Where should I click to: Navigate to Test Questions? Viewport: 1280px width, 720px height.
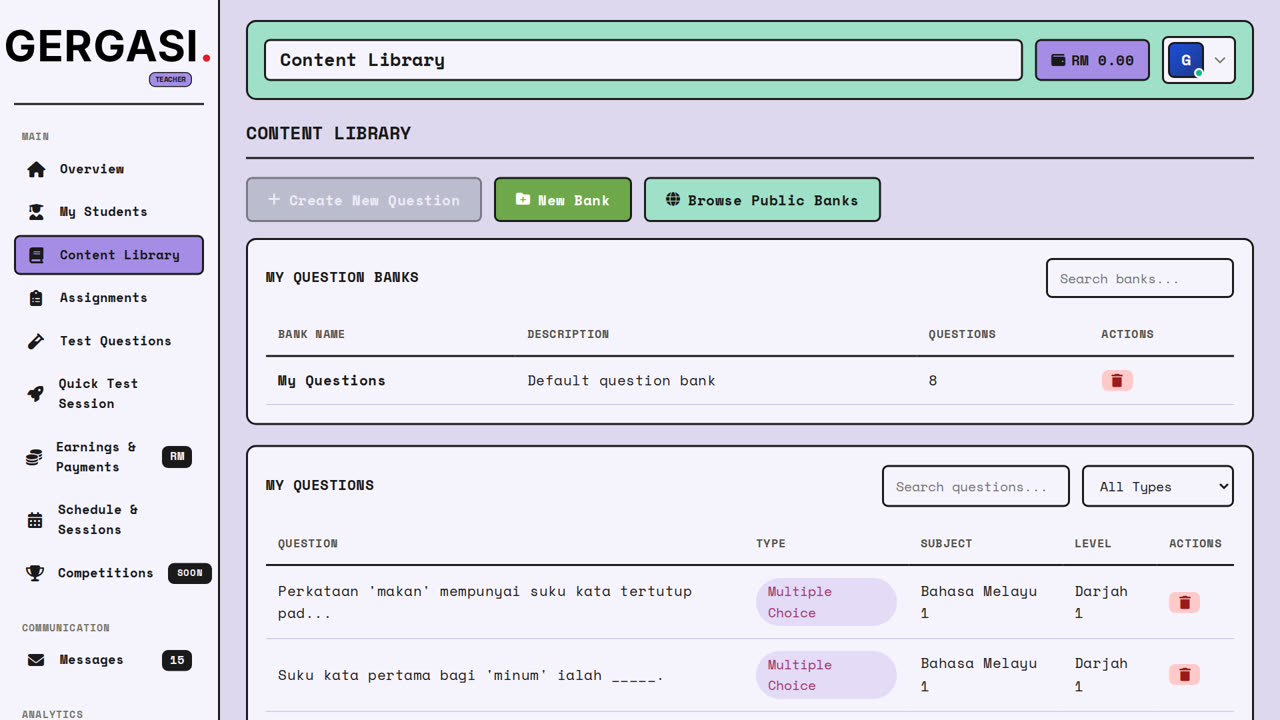tap(109, 341)
